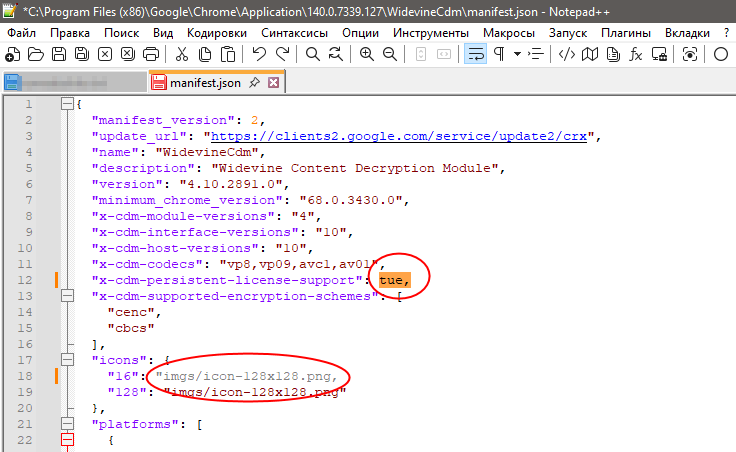Toggle the indent guide icon
Image resolution: width=736 pixels, height=452 pixels.
(536, 54)
